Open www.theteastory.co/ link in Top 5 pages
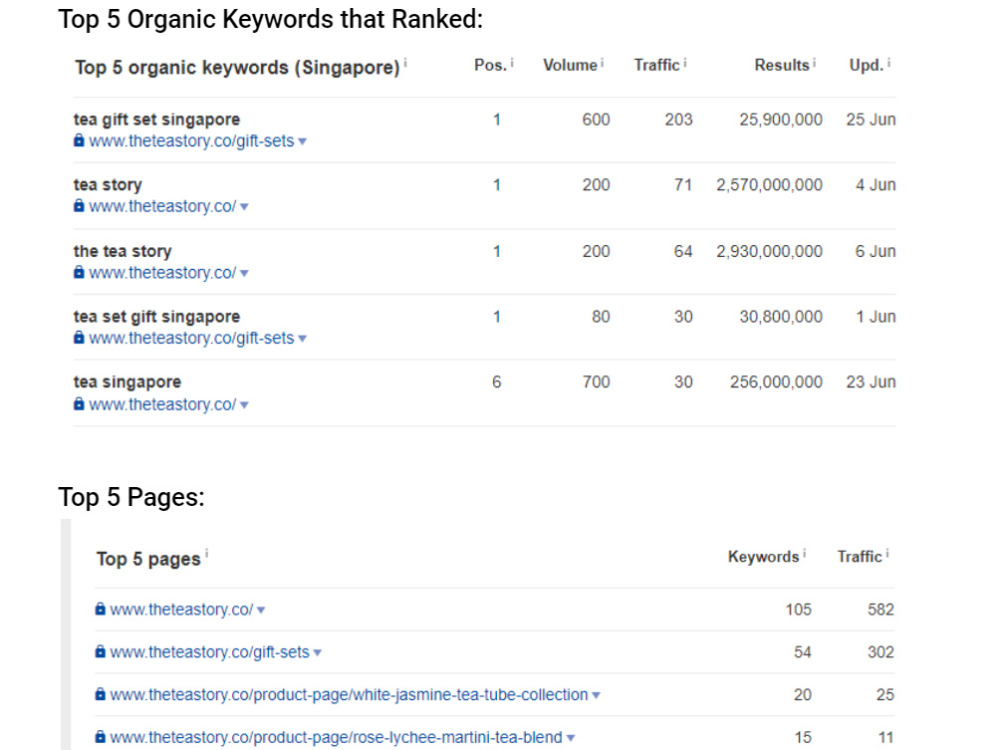Viewport: 1000px width, 750px height. click(x=181, y=610)
